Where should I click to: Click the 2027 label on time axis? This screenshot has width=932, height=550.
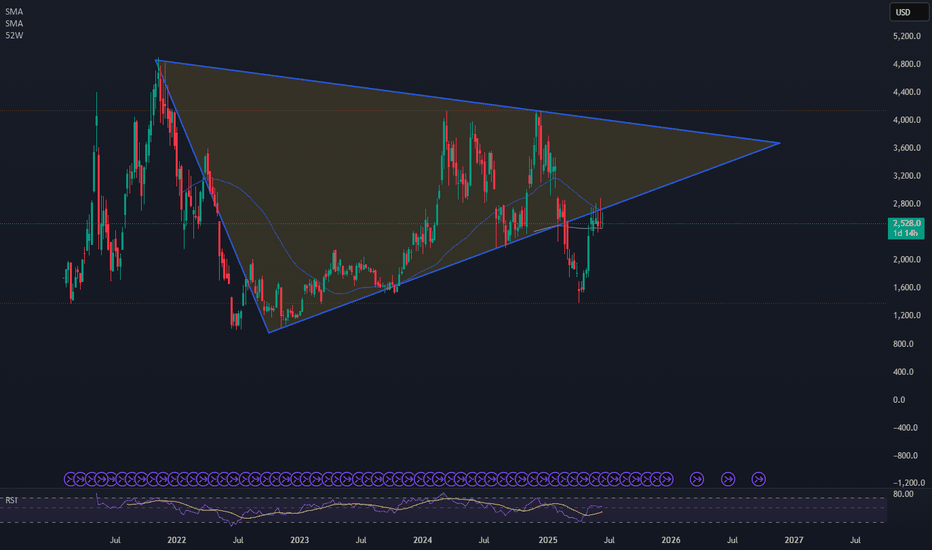click(794, 540)
